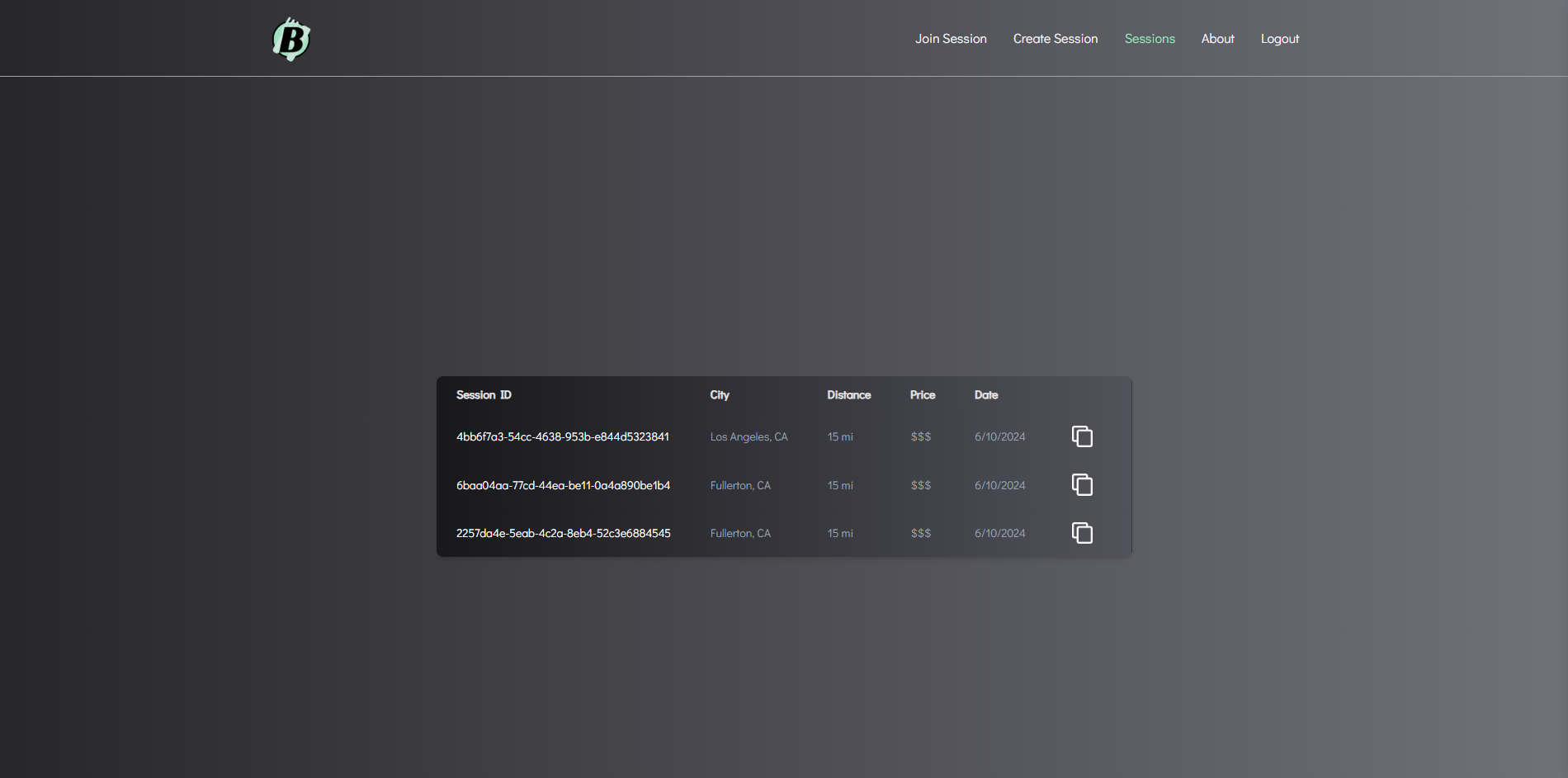Select session ID 2257da4e-5eab-4c2a-8eb4-52c3e6884545
Image resolution: width=1568 pixels, height=778 pixels.
click(x=563, y=533)
